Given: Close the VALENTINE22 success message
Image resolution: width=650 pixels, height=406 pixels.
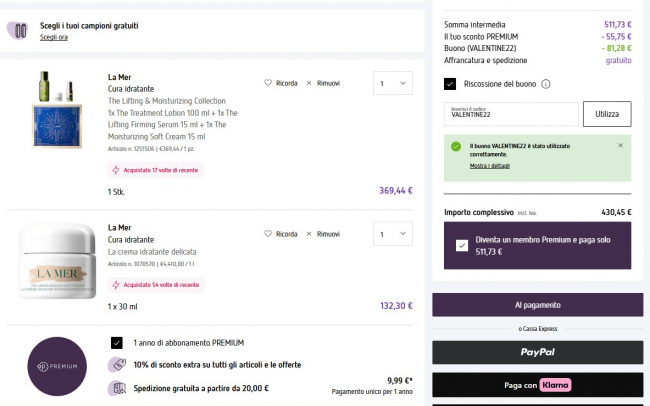Looking at the screenshot, I should (x=620, y=146).
